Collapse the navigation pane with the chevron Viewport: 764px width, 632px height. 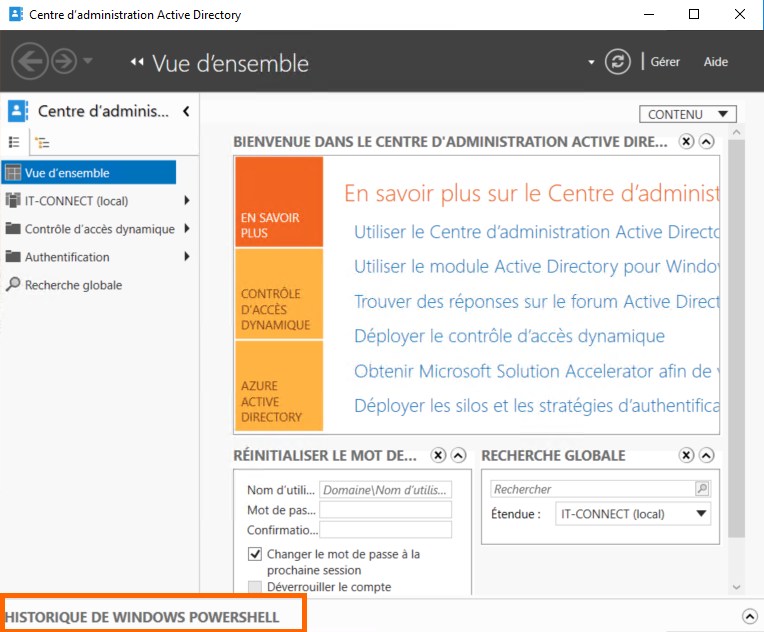tap(186, 112)
